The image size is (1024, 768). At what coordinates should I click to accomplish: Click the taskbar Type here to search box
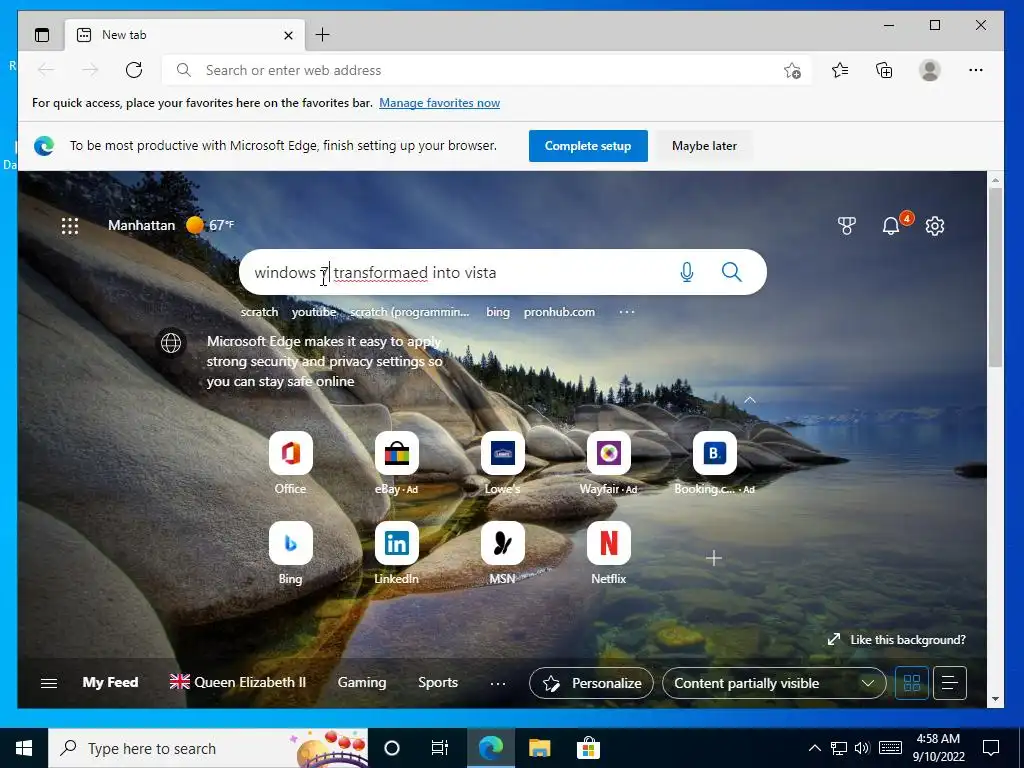click(208, 748)
